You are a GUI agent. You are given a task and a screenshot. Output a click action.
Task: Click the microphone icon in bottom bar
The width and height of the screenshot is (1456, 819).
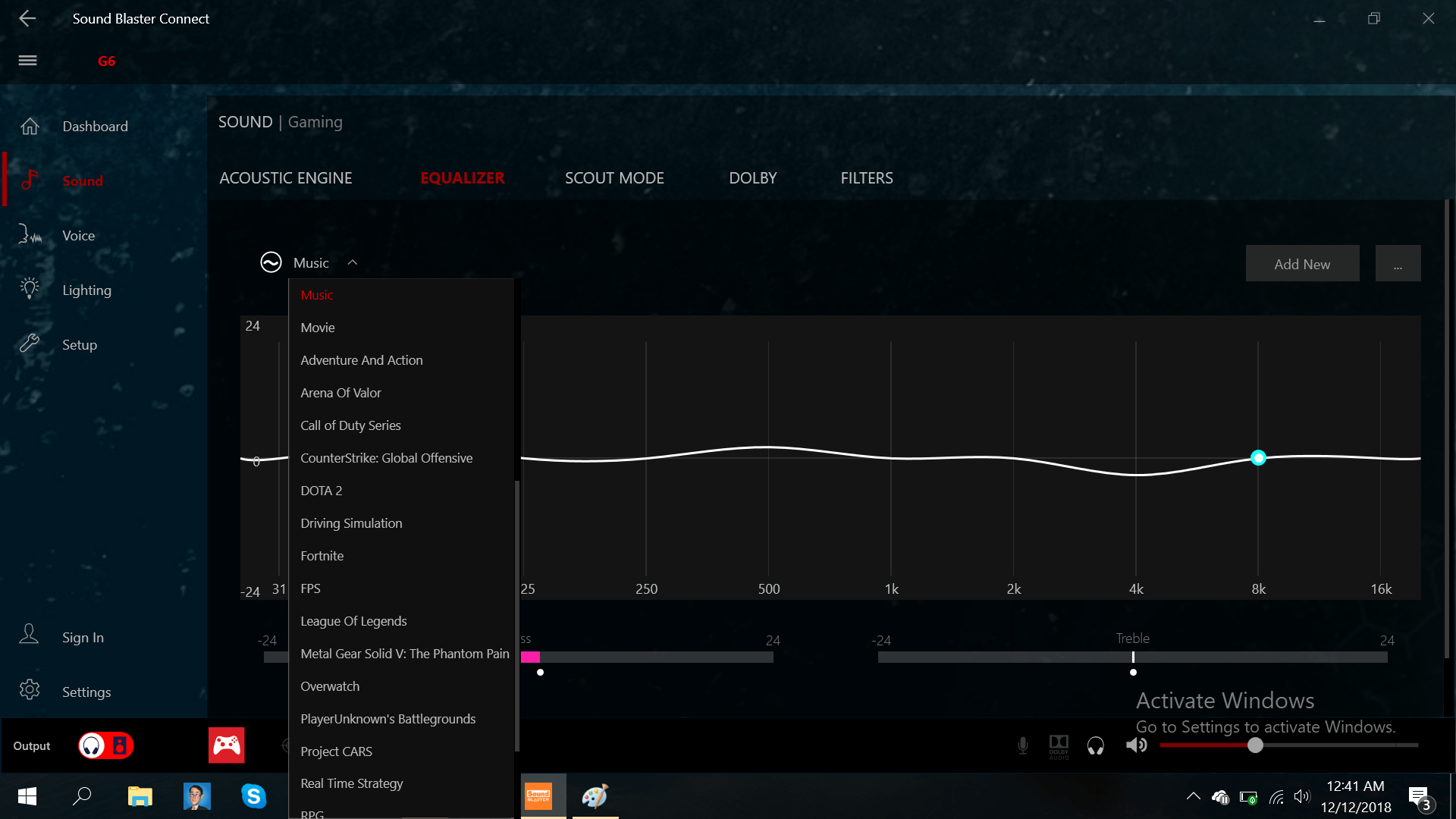pyautogui.click(x=1022, y=745)
